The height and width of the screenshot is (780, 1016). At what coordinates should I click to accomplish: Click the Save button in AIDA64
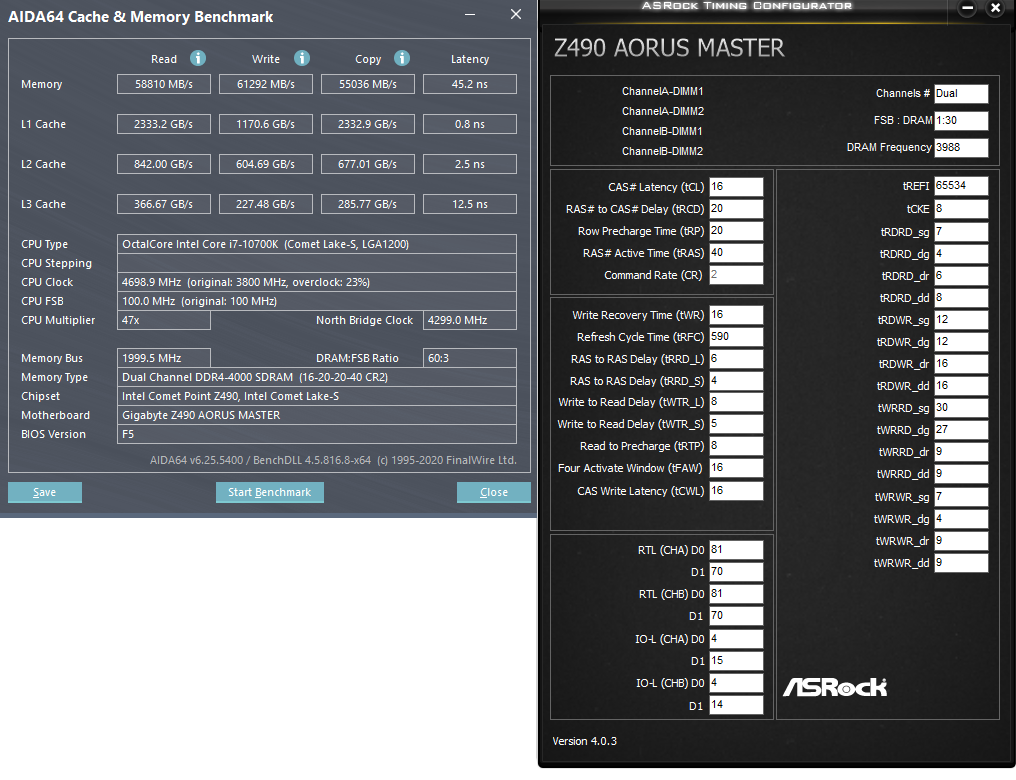45,492
